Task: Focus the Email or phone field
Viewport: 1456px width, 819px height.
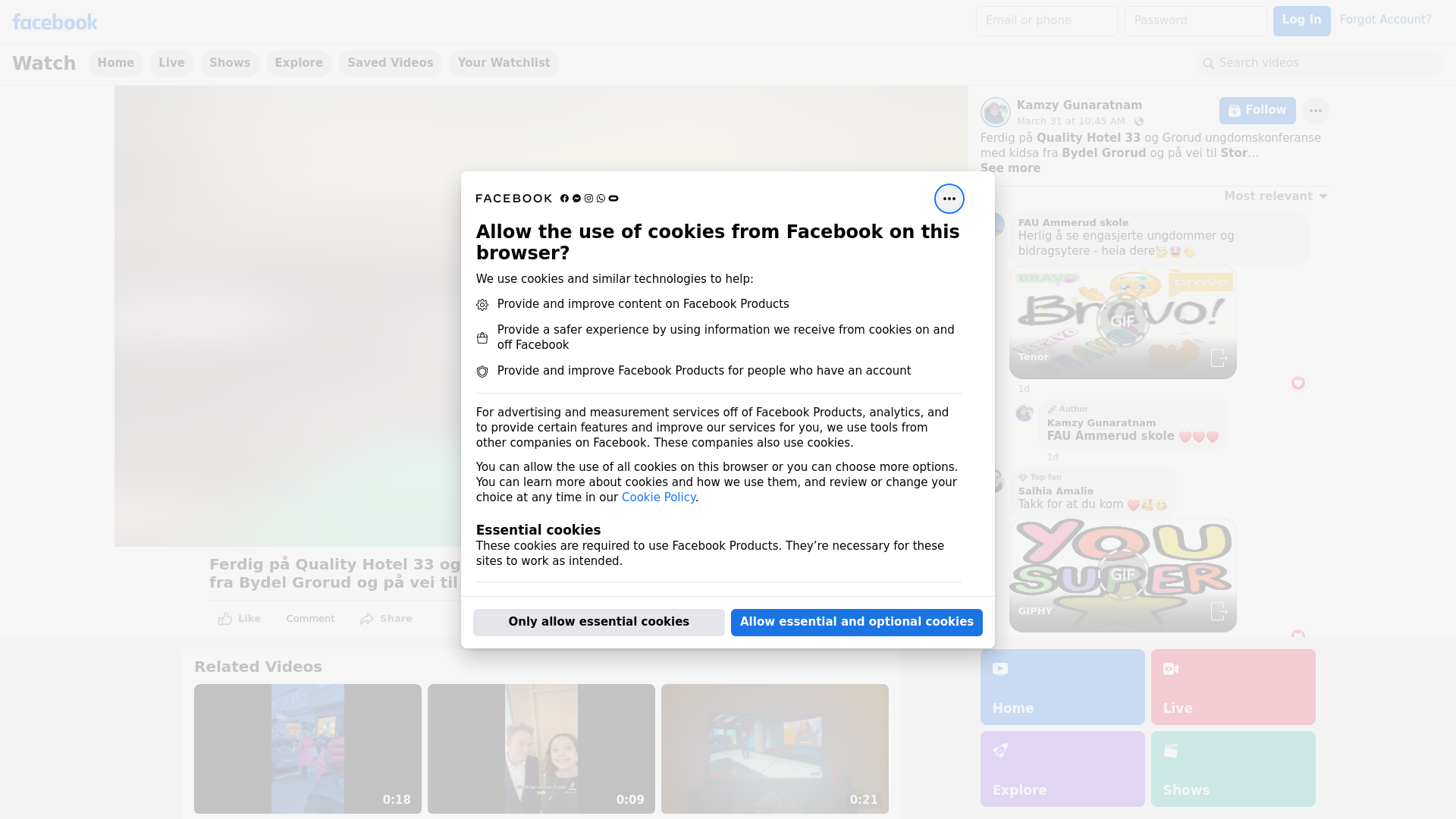Action: (1046, 20)
